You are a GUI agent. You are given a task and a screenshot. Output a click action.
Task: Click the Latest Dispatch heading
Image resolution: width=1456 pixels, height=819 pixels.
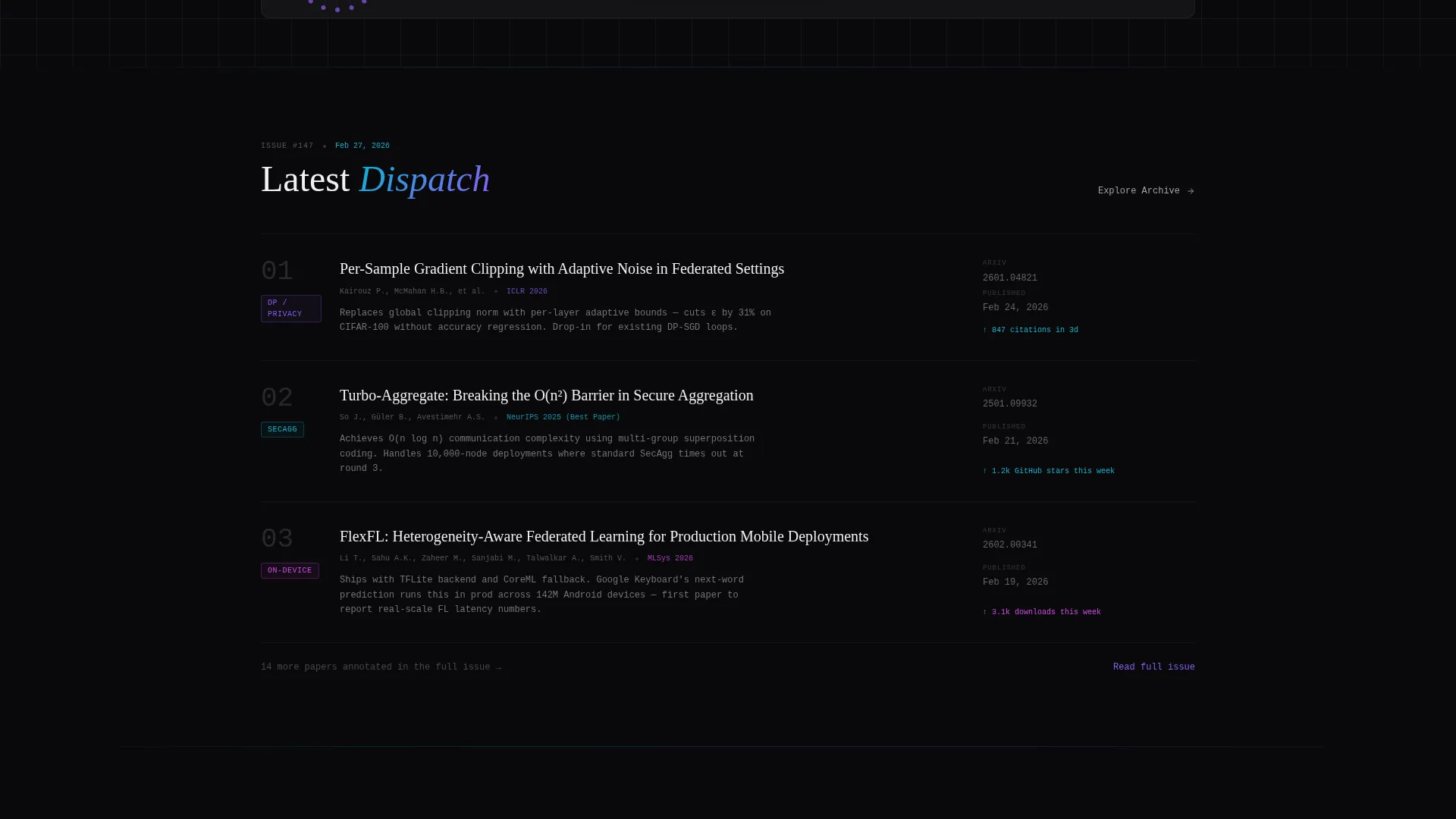(375, 180)
